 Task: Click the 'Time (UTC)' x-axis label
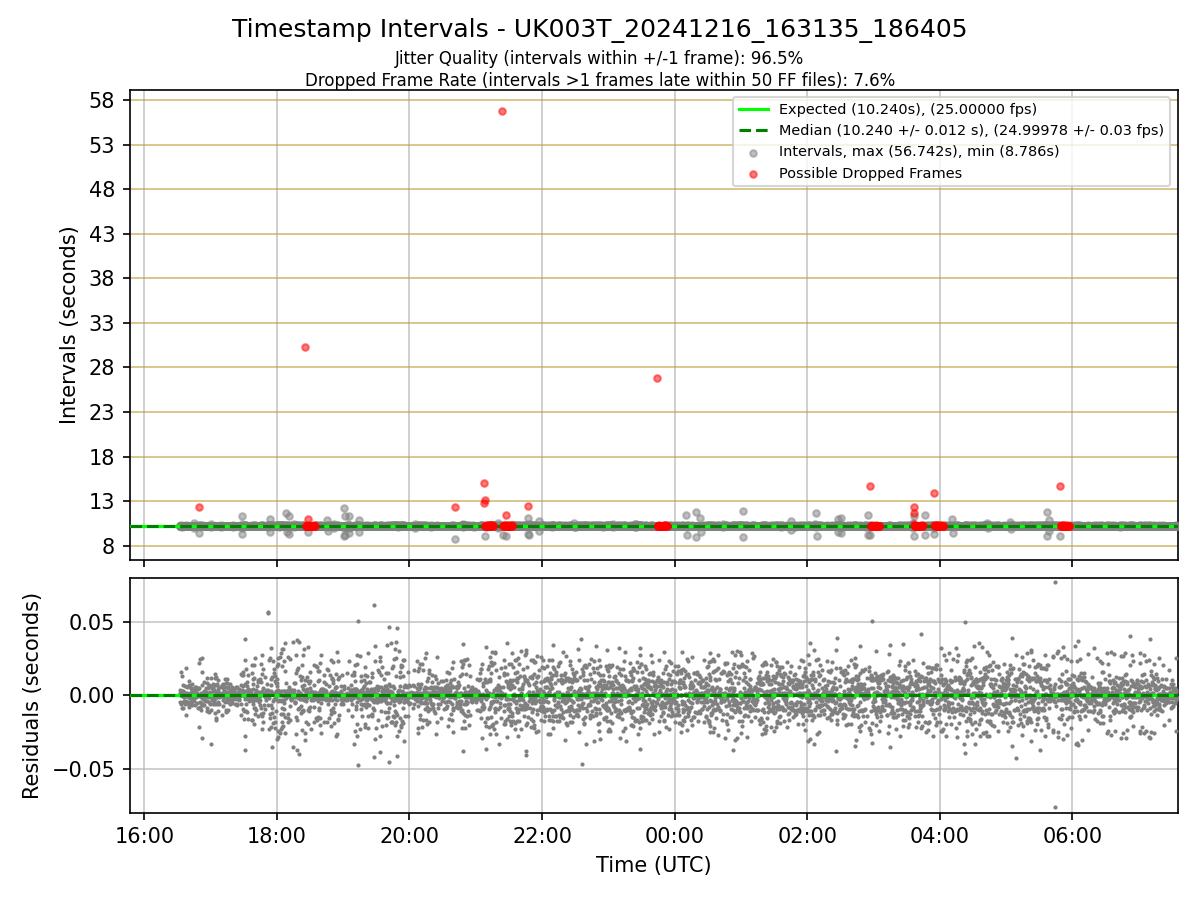click(653, 865)
